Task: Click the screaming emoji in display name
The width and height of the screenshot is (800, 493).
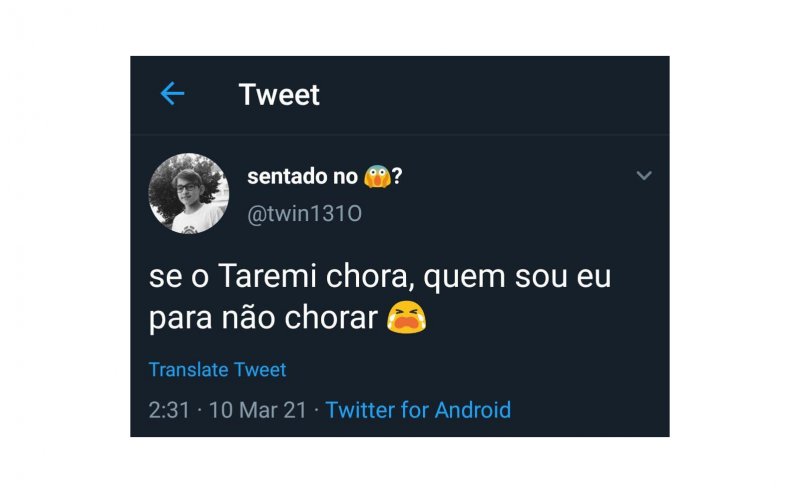Action: click(x=377, y=177)
